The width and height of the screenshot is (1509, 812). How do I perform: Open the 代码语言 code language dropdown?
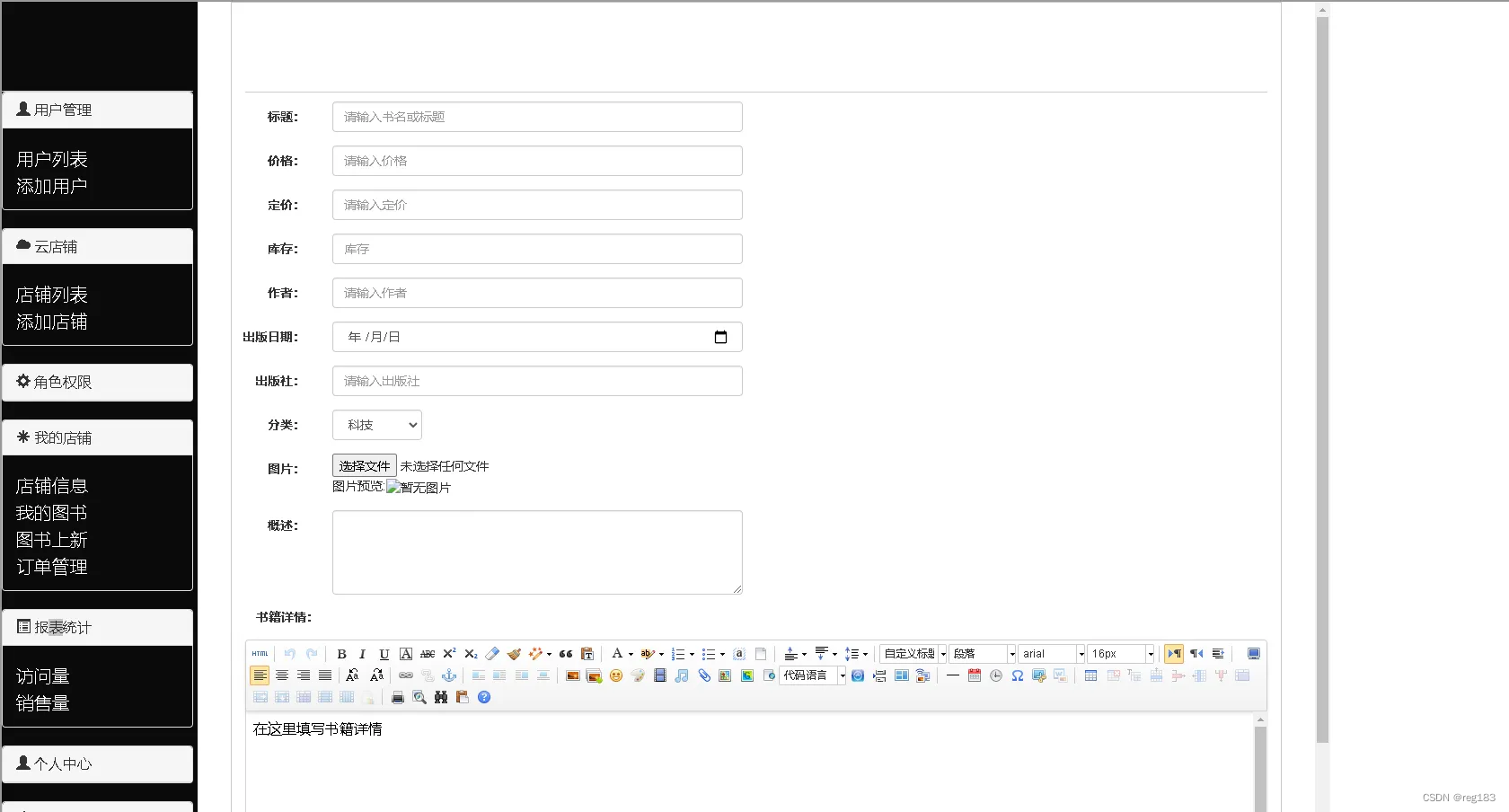coord(813,675)
